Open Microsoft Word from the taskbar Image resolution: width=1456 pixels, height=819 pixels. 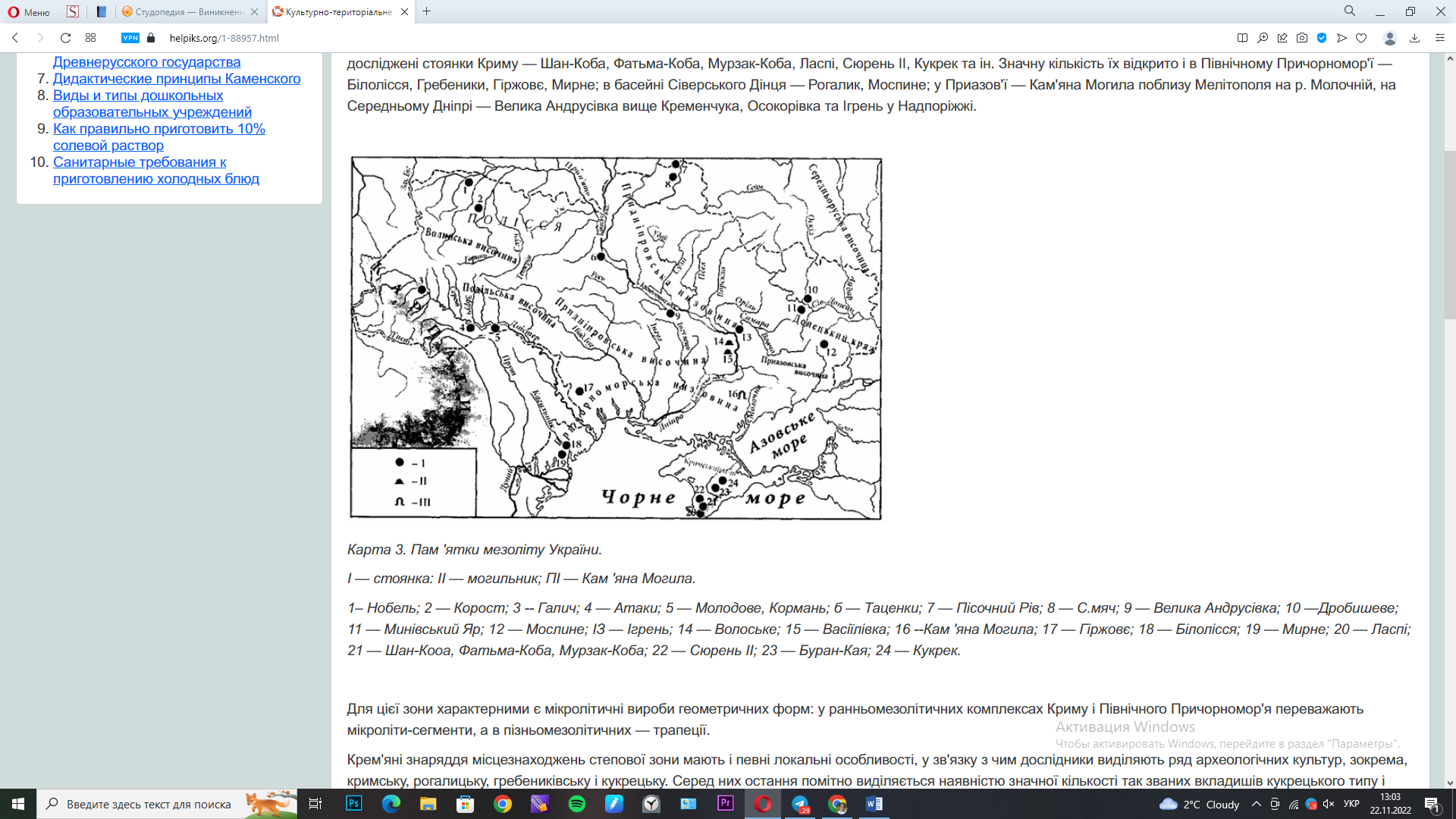[874, 804]
